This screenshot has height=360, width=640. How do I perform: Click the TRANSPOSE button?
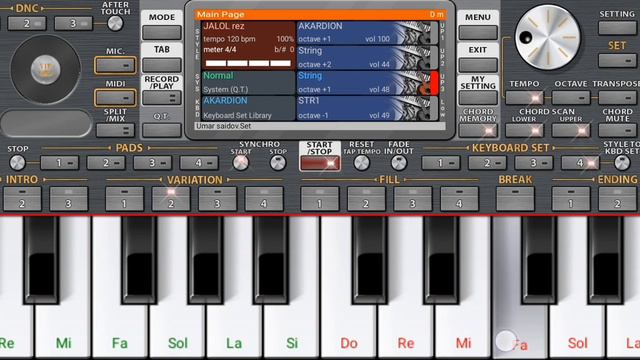click(x=618, y=98)
